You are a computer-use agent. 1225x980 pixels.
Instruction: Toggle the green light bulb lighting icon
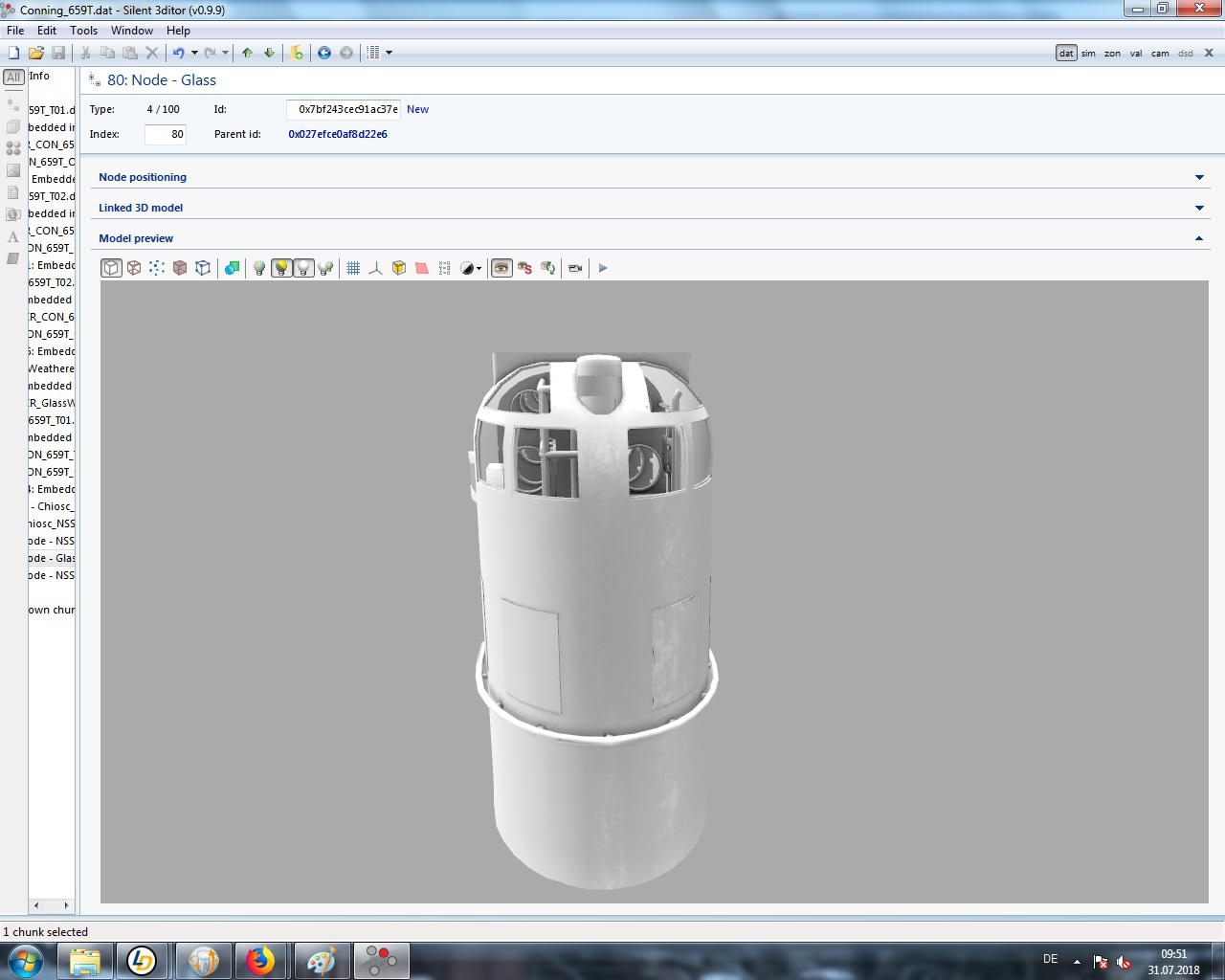[x=258, y=268]
